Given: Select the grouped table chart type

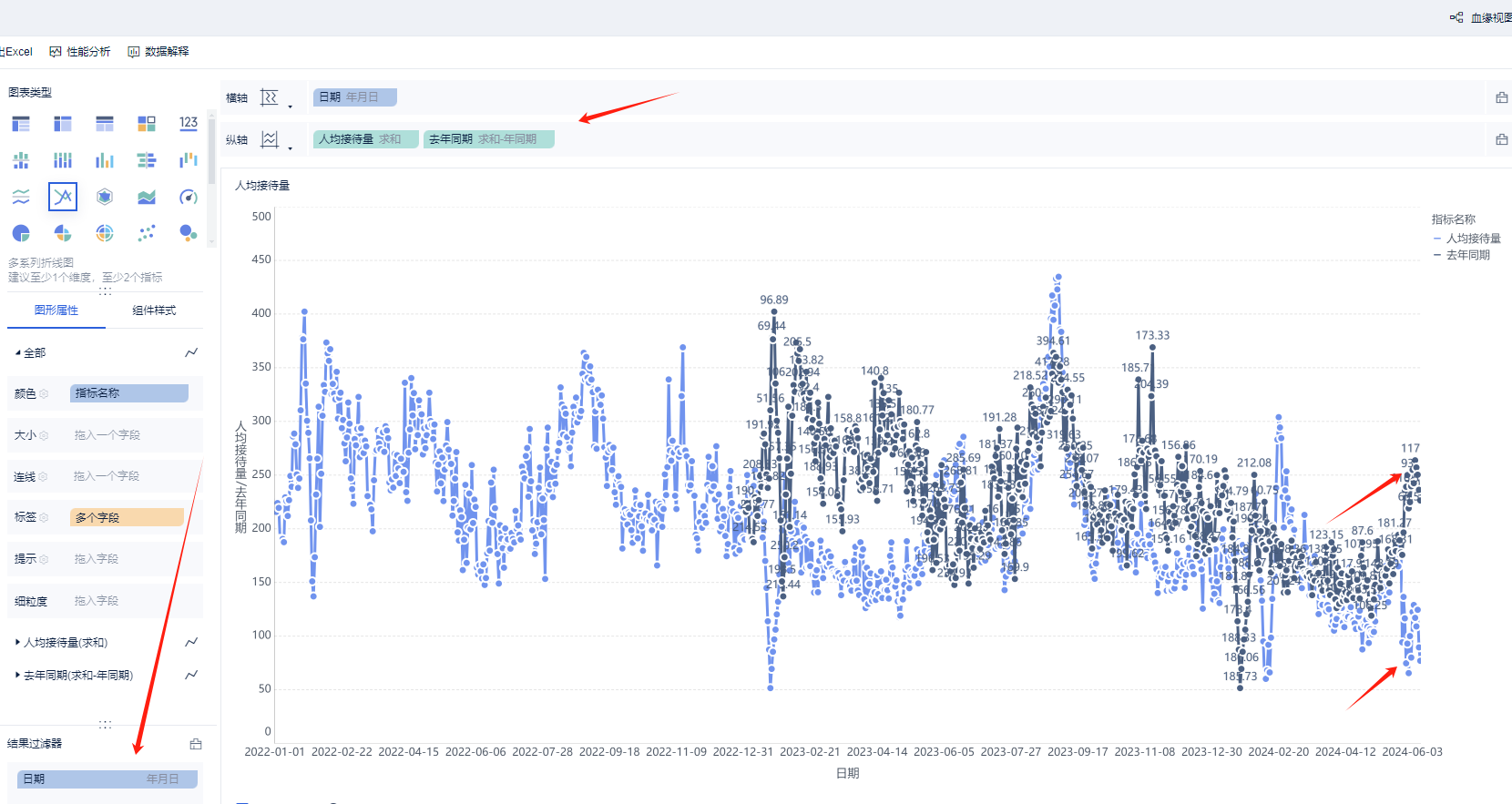Looking at the screenshot, I should coord(21,124).
